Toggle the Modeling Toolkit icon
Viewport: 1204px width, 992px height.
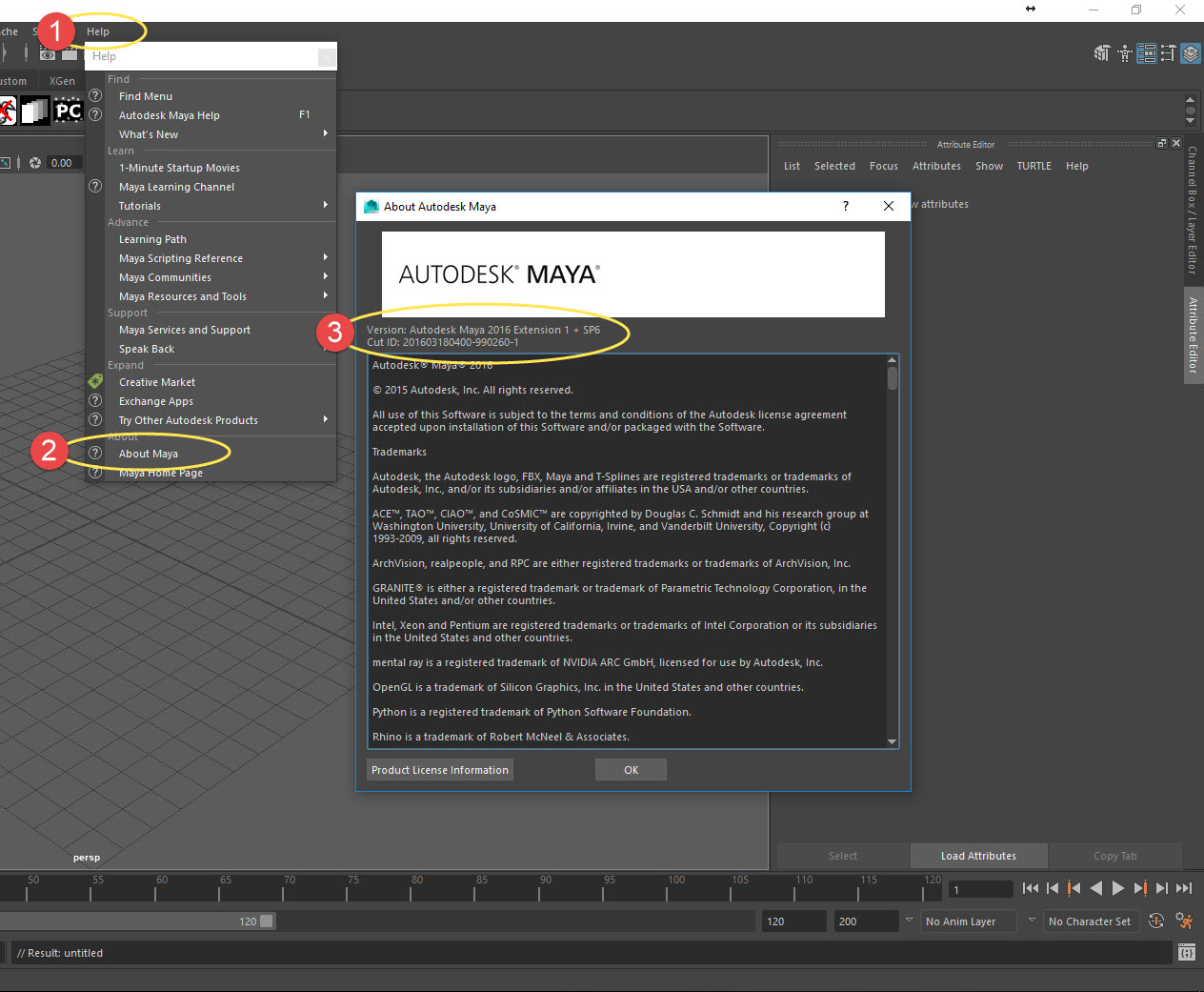(1102, 53)
